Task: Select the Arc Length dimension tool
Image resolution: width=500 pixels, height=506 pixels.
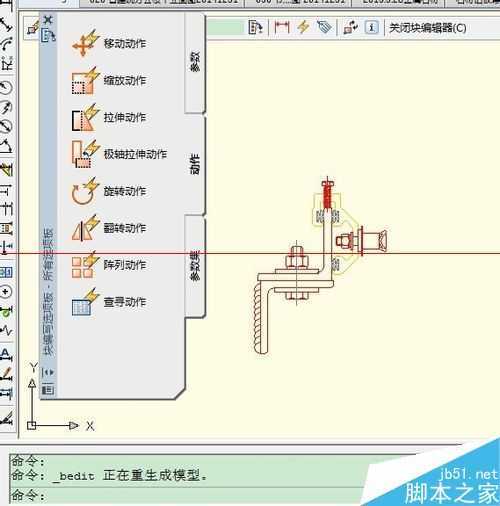Action: [x=7, y=44]
